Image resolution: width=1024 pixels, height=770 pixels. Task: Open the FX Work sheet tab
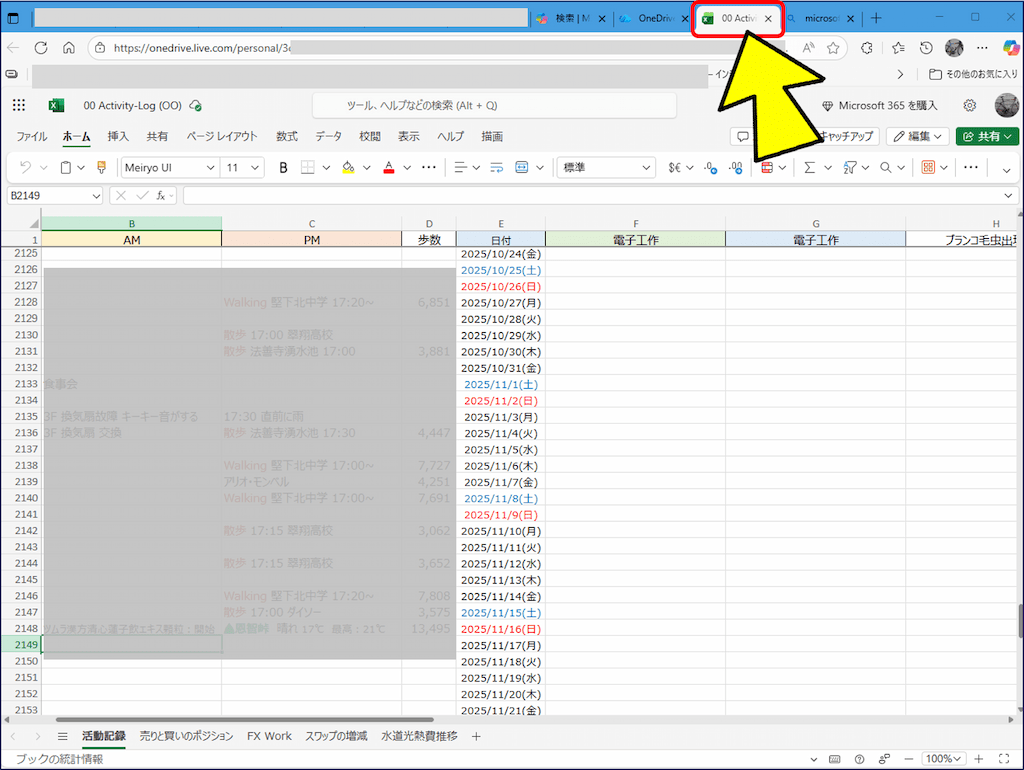click(269, 736)
